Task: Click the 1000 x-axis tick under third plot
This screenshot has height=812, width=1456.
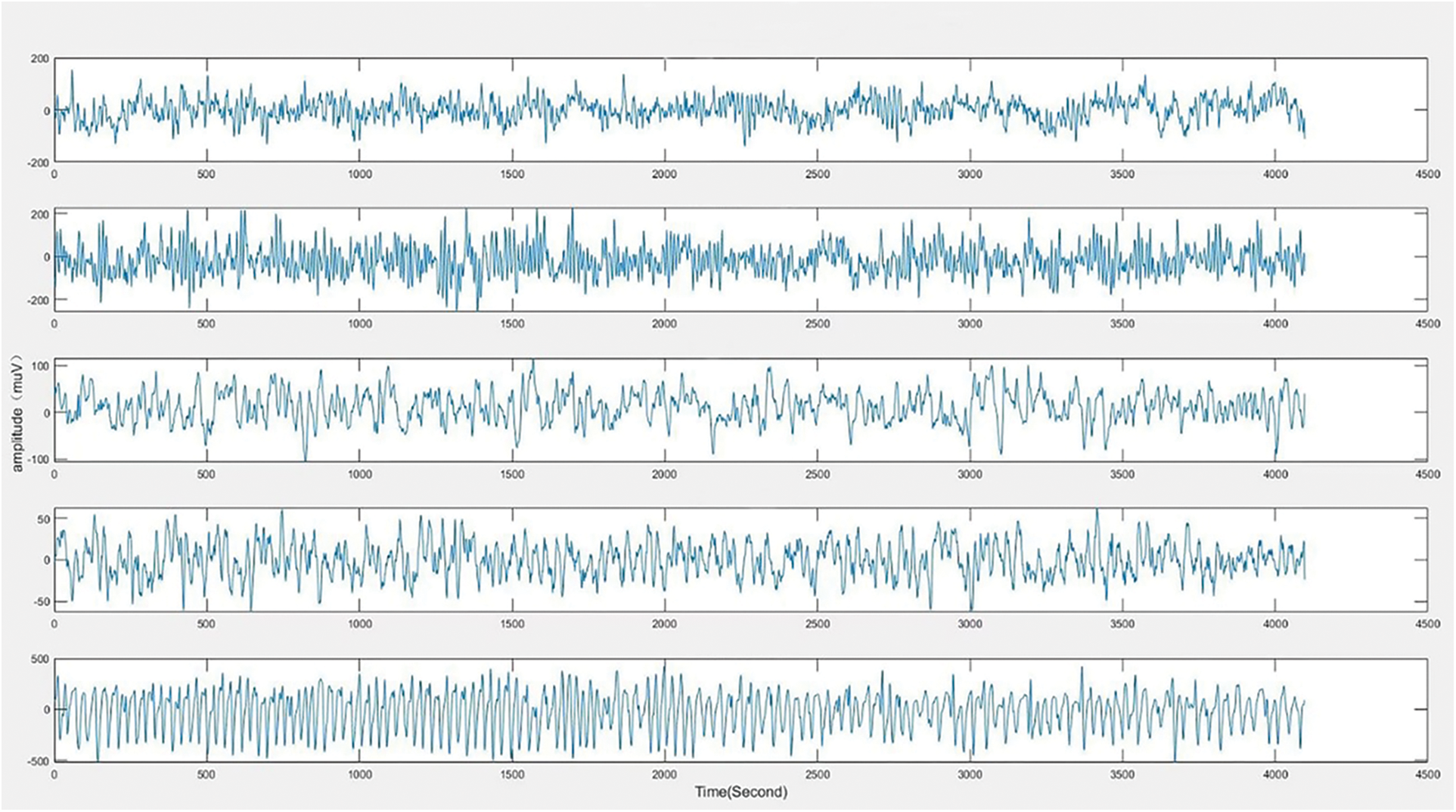Action: [x=359, y=474]
